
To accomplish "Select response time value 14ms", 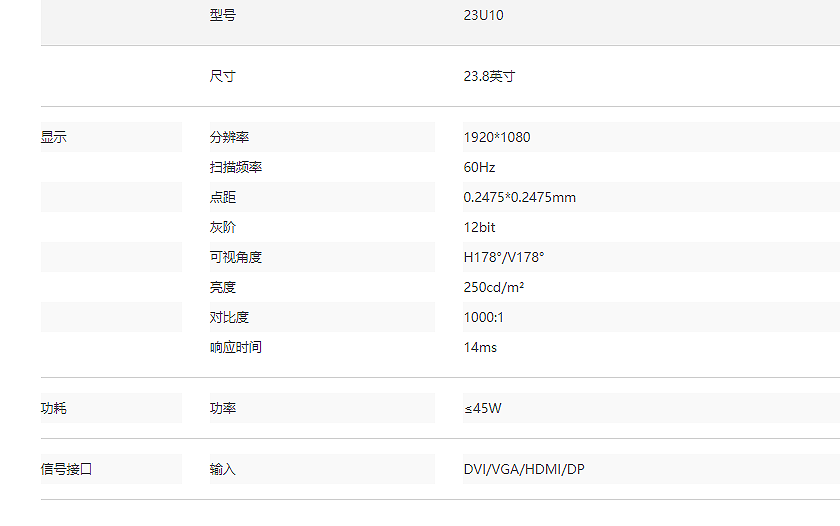I will point(480,347).
